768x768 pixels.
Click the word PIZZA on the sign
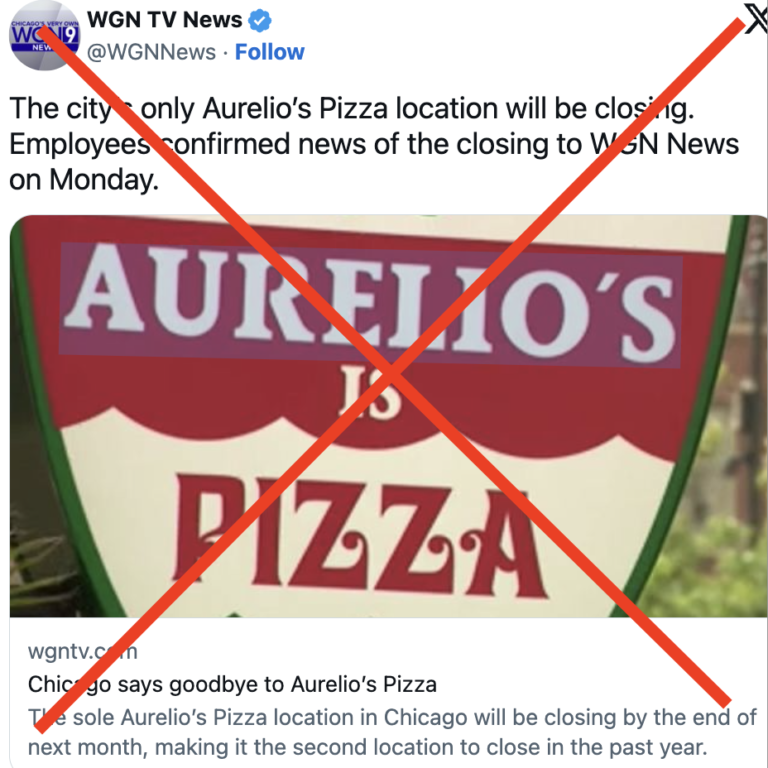click(x=361, y=536)
